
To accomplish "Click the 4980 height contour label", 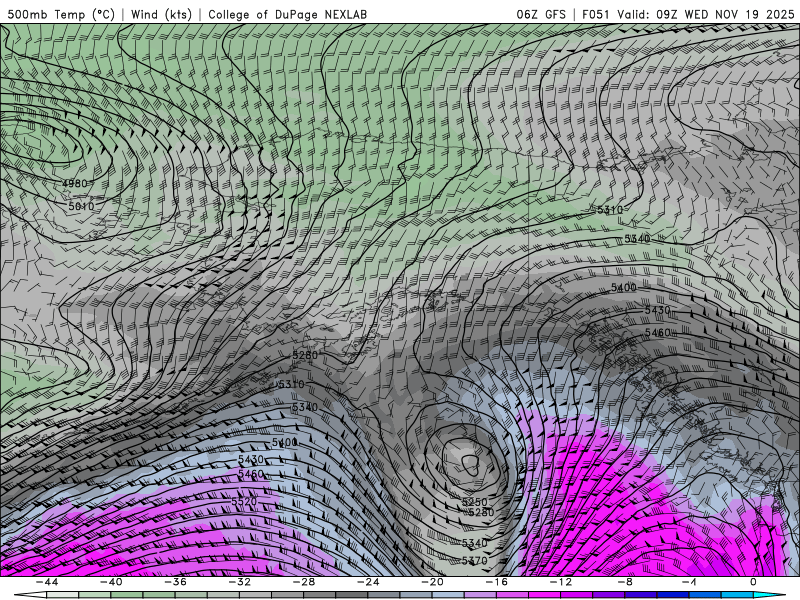I will pos(74,184).
